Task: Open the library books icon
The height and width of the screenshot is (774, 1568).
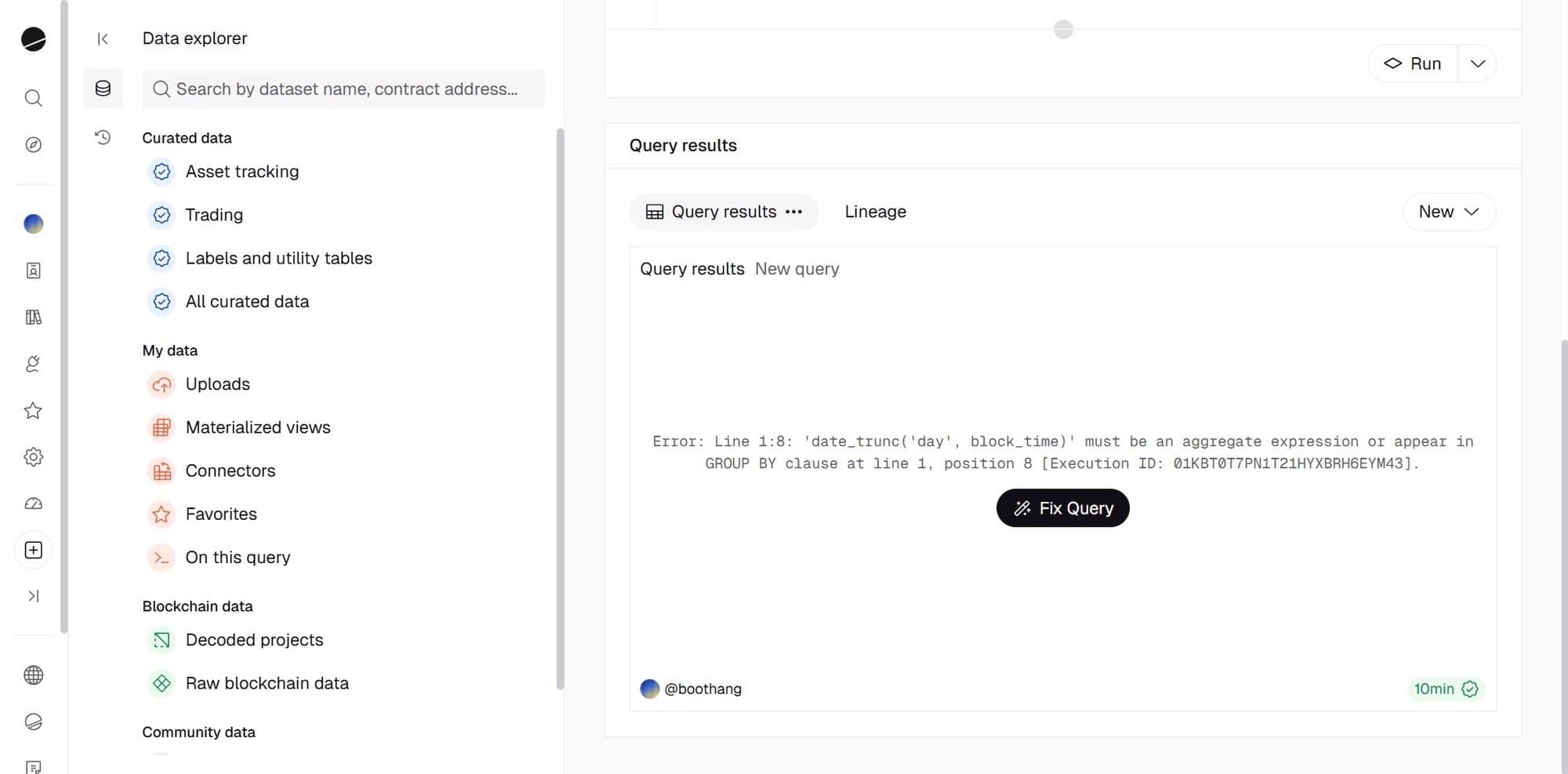Action: coord(33,317)
